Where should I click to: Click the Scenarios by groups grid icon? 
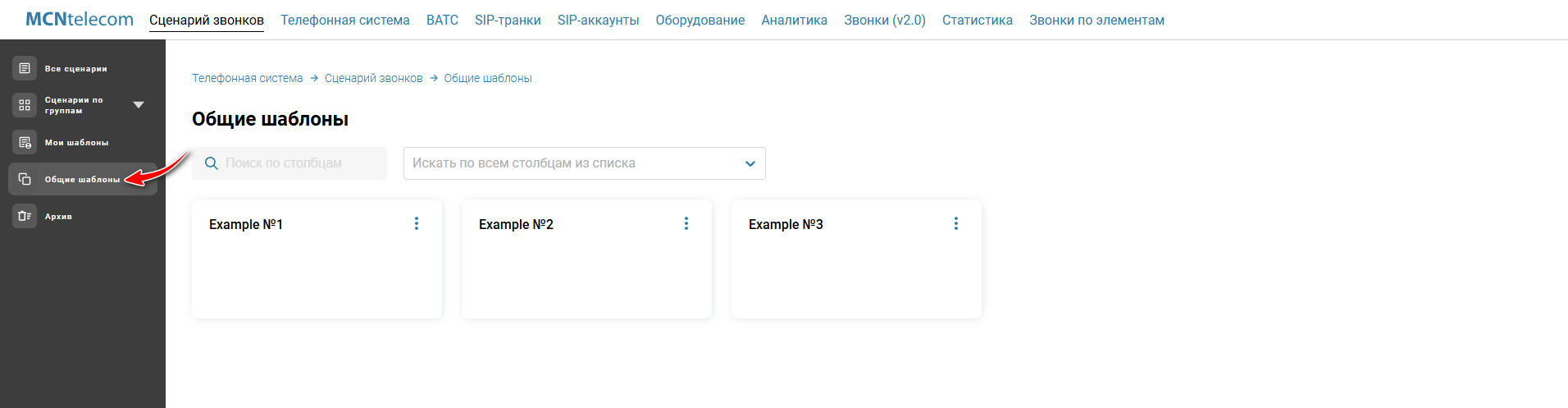point(25,105)
